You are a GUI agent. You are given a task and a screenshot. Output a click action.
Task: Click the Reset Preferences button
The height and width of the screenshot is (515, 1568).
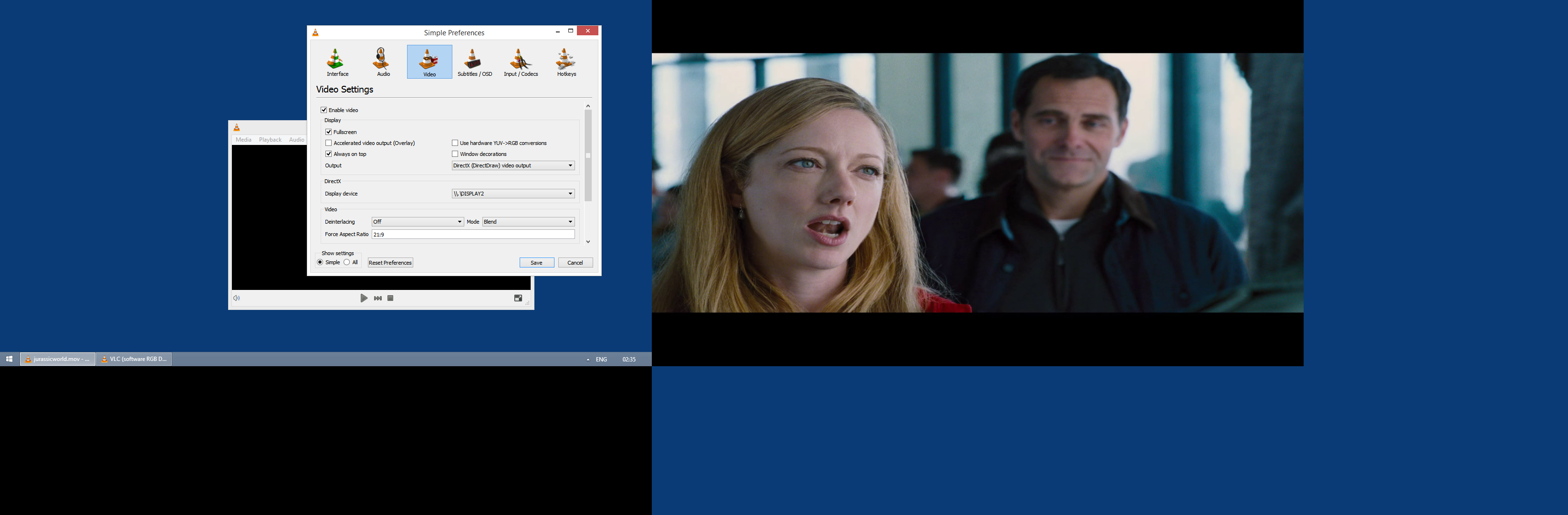pos(390,263)
